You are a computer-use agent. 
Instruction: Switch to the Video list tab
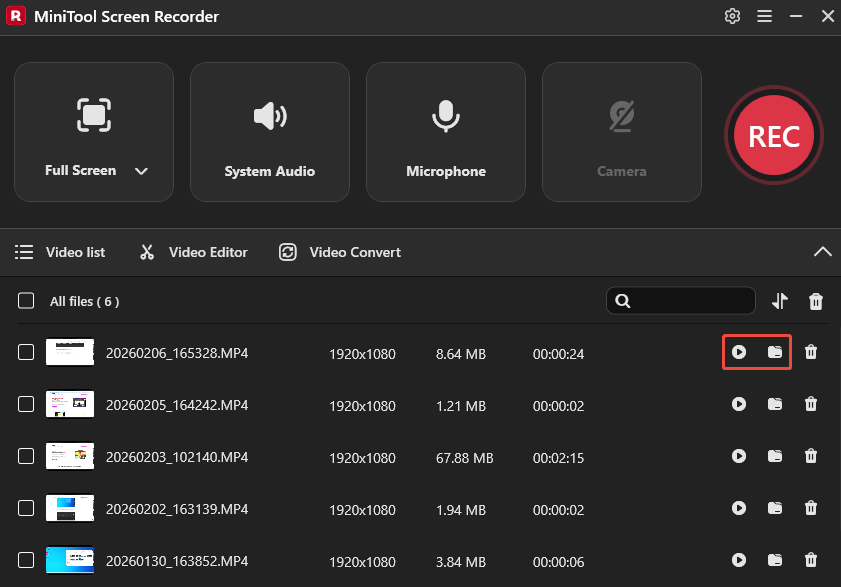coord(60,252)
